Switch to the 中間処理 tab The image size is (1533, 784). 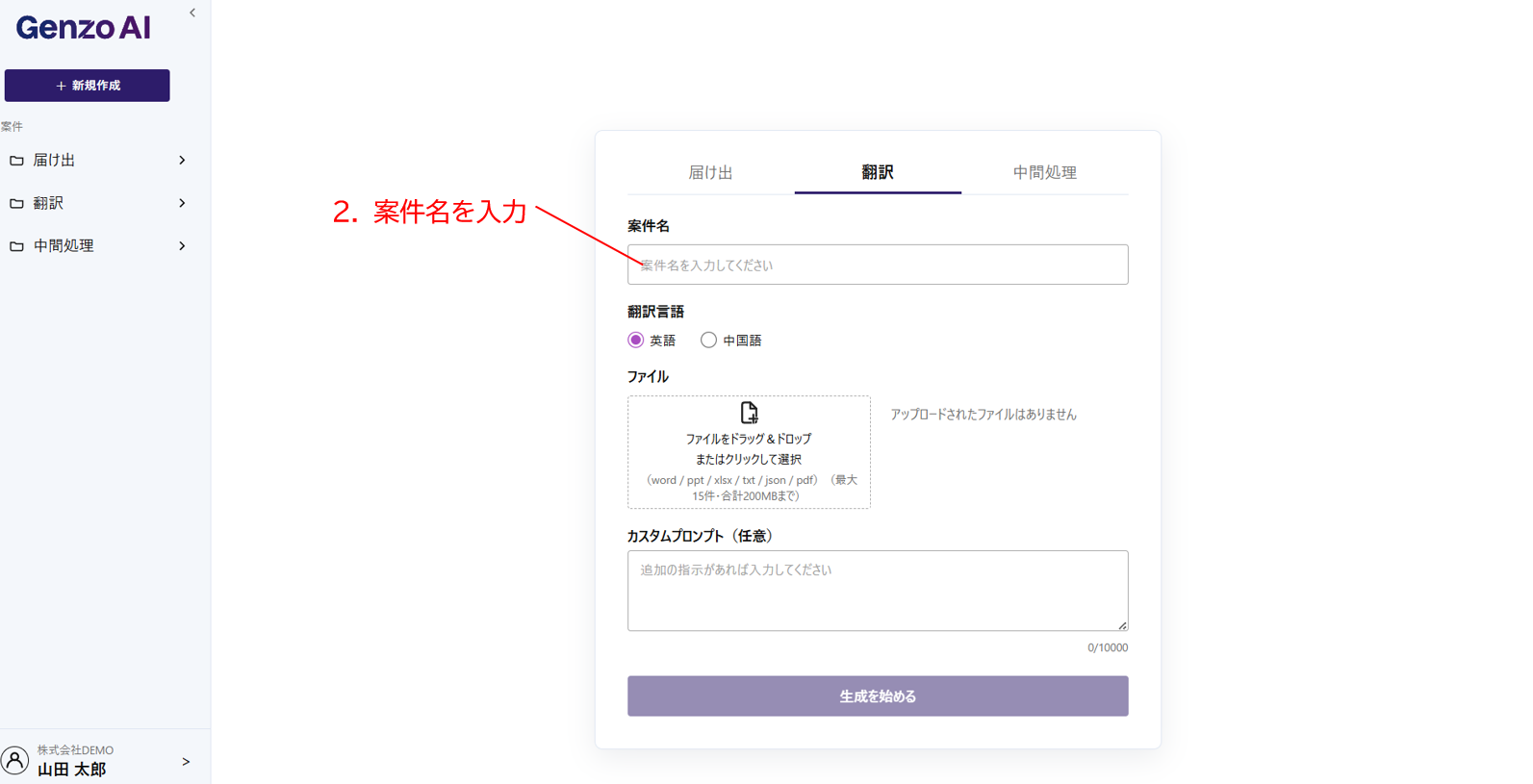click(1045, 173)
